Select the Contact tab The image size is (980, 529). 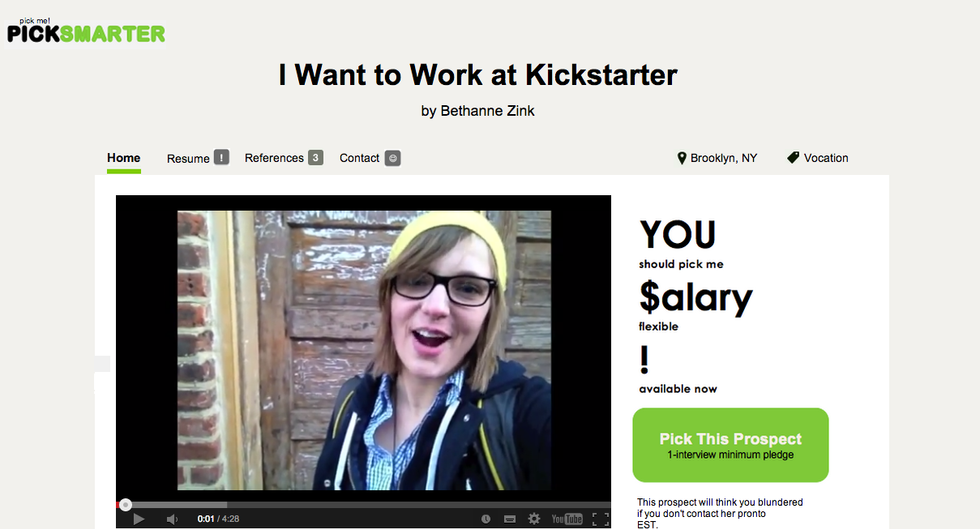359,158
